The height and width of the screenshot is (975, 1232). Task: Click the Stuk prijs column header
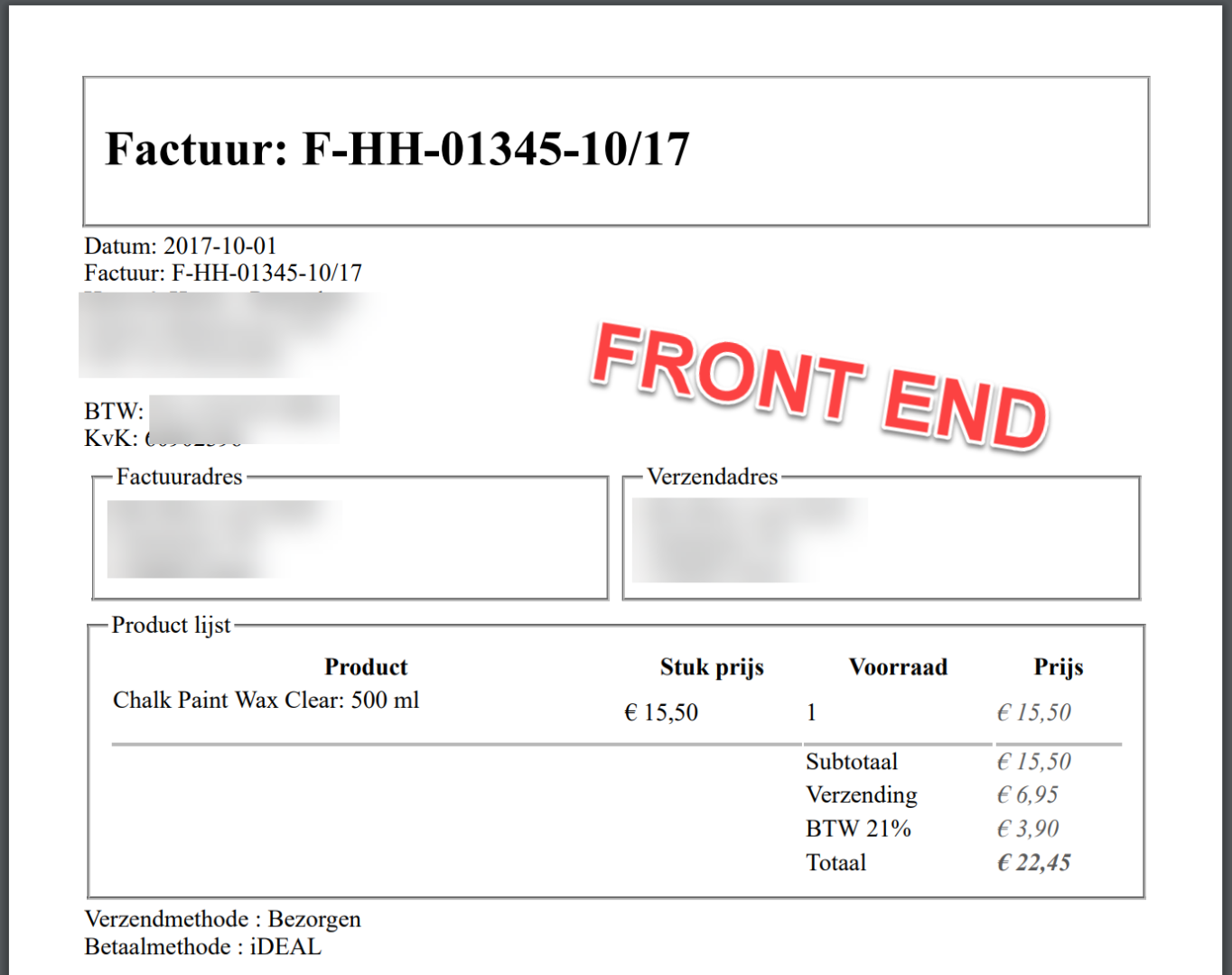pyautogui.click(x=712, y=667)
